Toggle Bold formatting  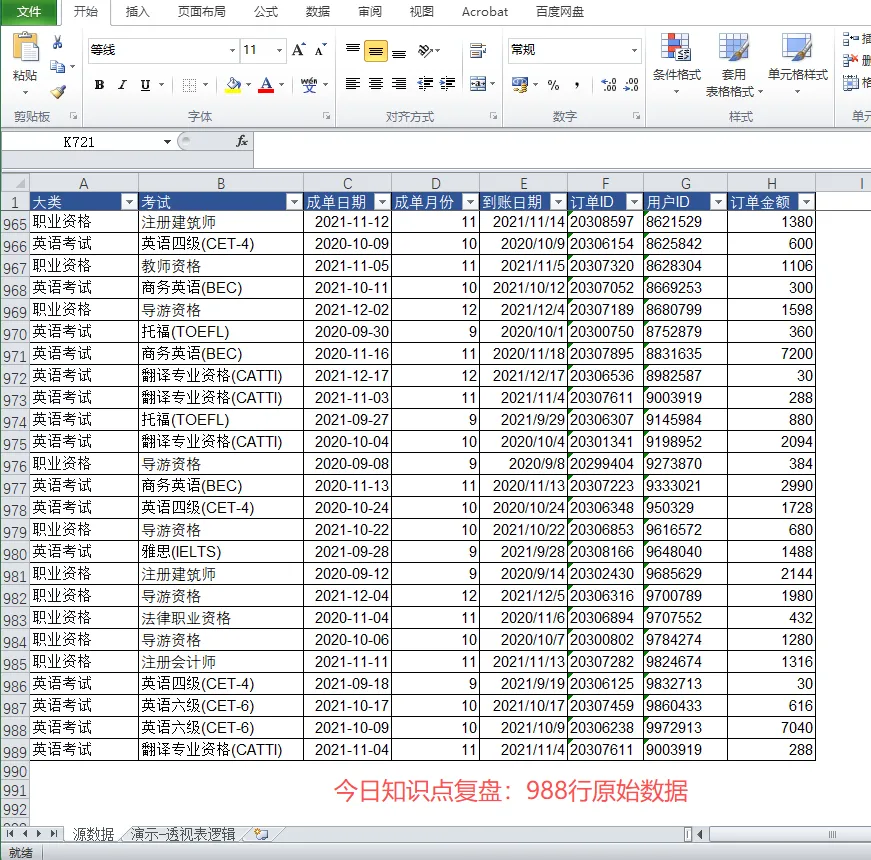99,84
